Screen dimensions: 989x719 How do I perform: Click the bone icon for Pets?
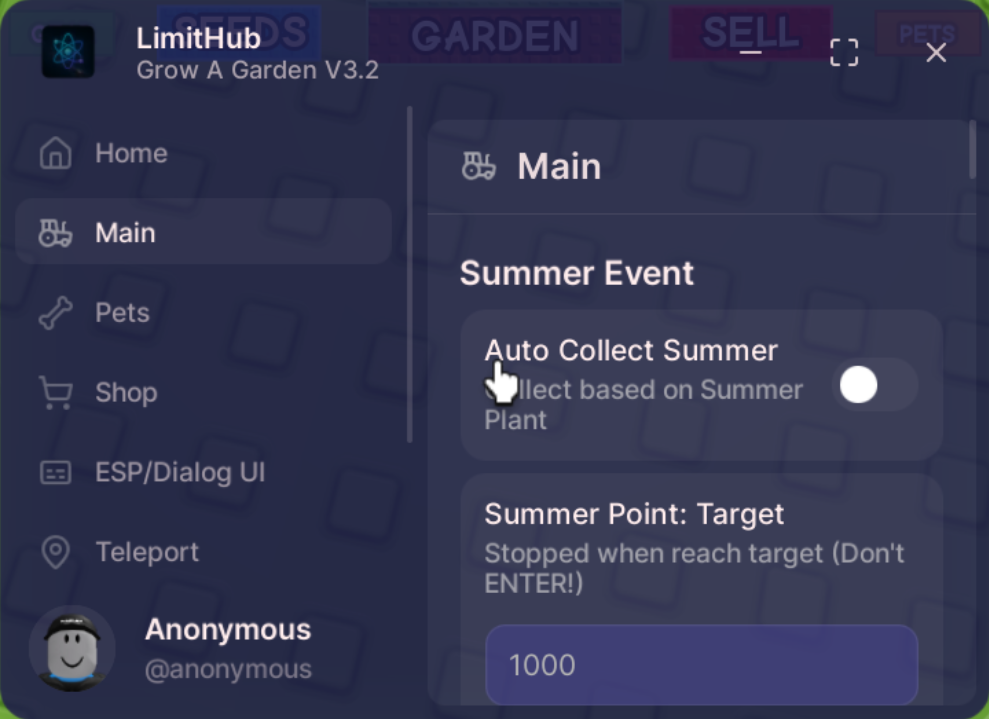pos(56,313)
